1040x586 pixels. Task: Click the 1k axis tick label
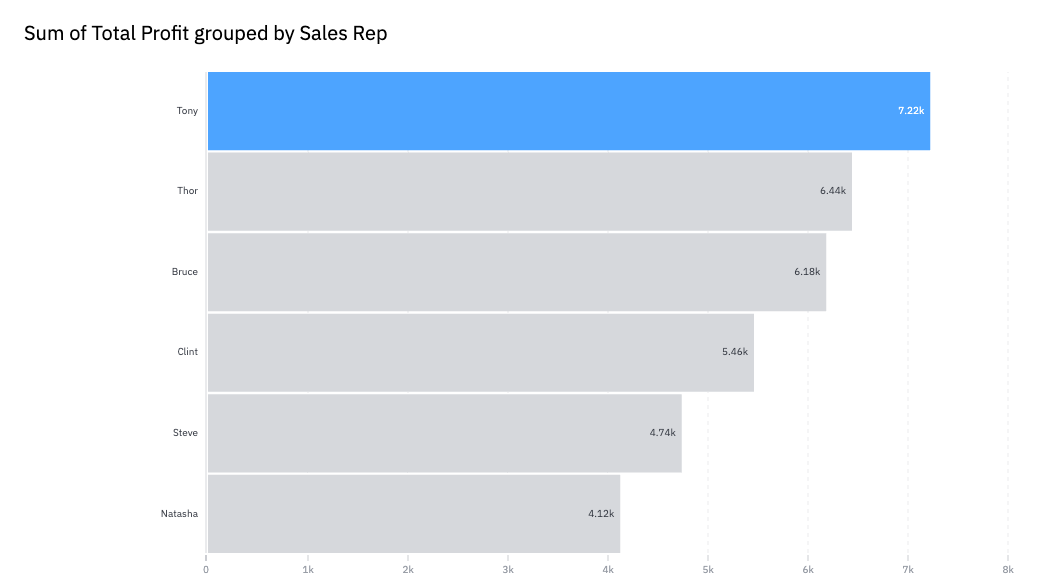[x=308, y=570]
